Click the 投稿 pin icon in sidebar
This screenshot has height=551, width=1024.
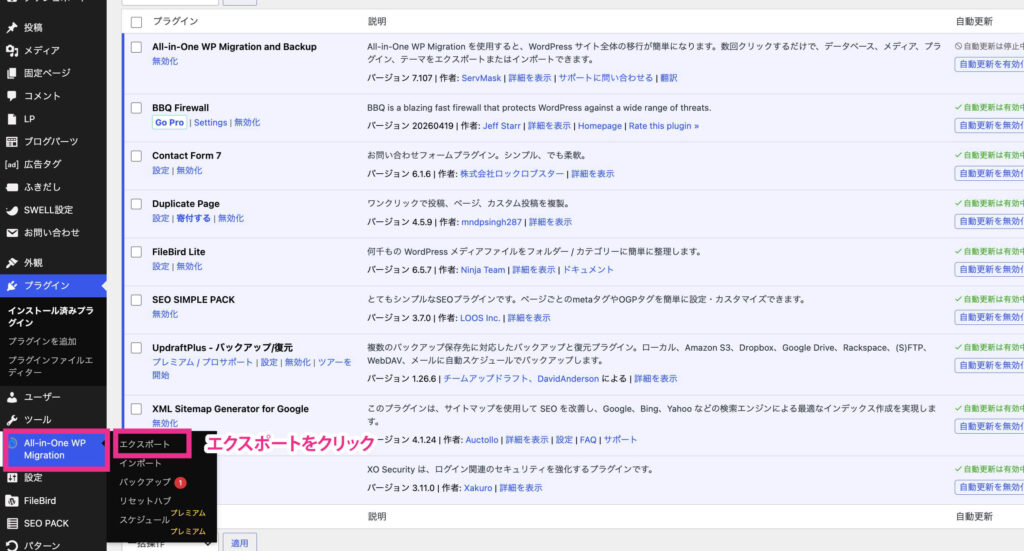click(12, 27)
